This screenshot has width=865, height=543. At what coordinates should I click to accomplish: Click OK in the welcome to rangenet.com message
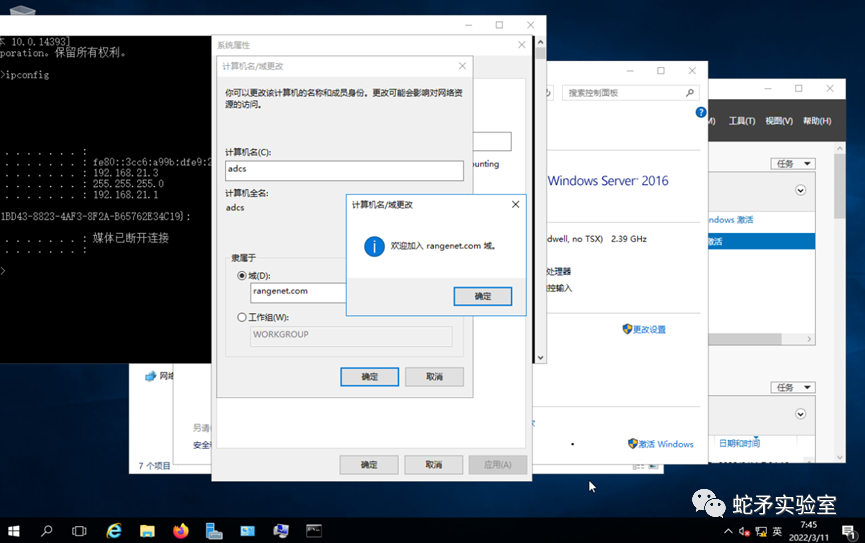(483, 296)
